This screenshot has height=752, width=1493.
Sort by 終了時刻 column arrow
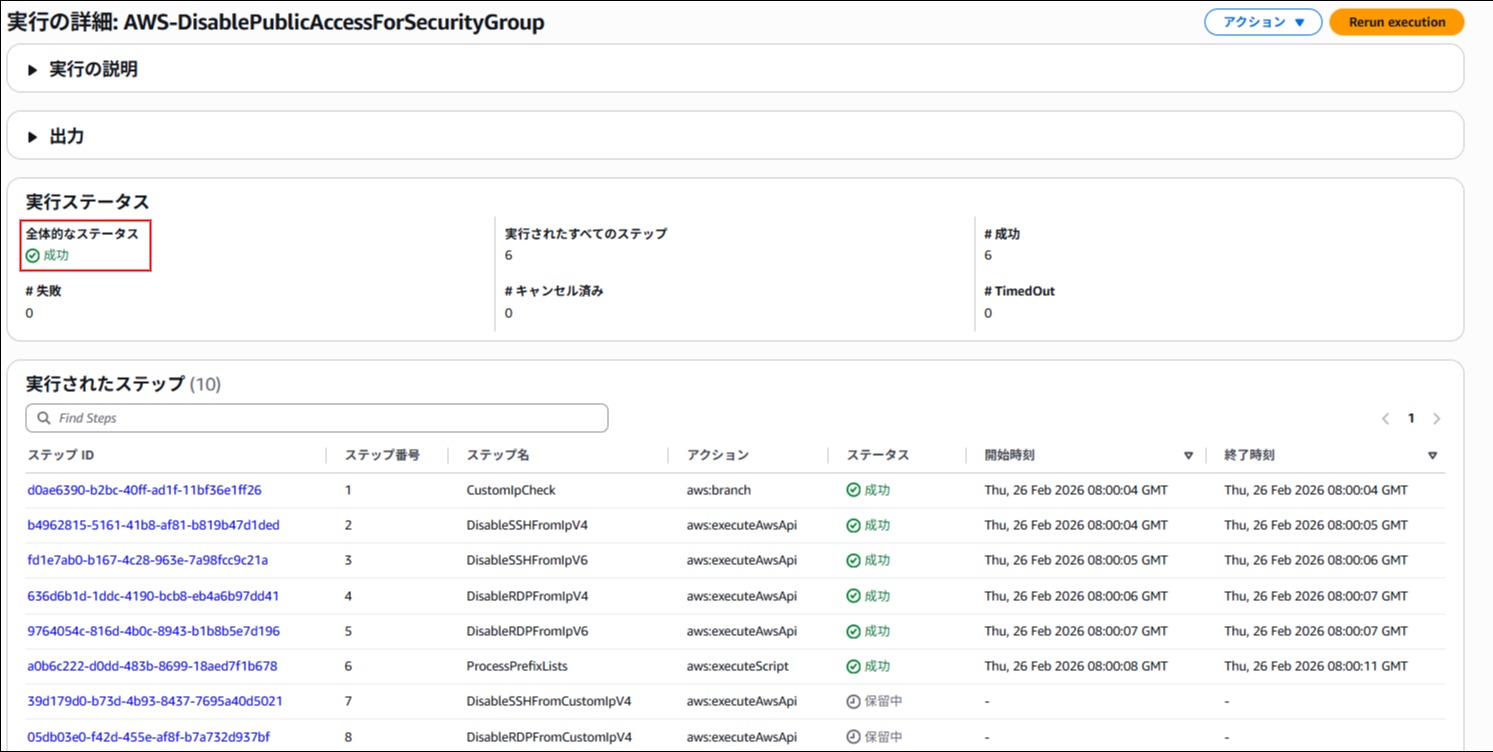point(1432,456)
